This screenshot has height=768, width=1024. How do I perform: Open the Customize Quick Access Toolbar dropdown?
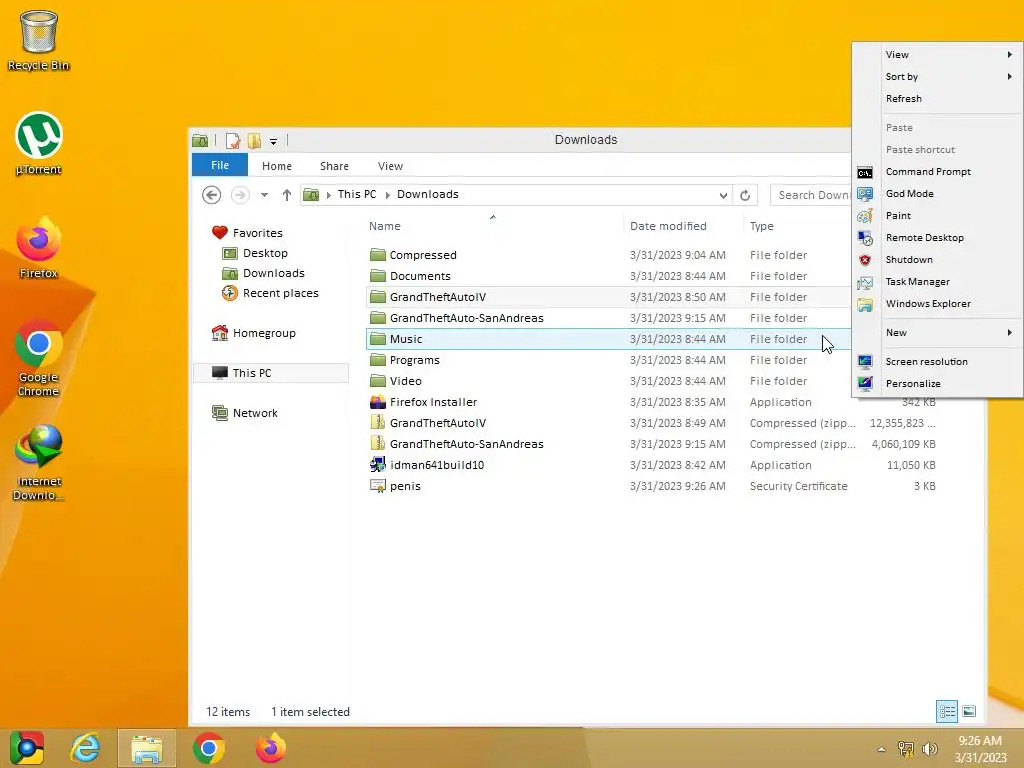click(274, 141)
